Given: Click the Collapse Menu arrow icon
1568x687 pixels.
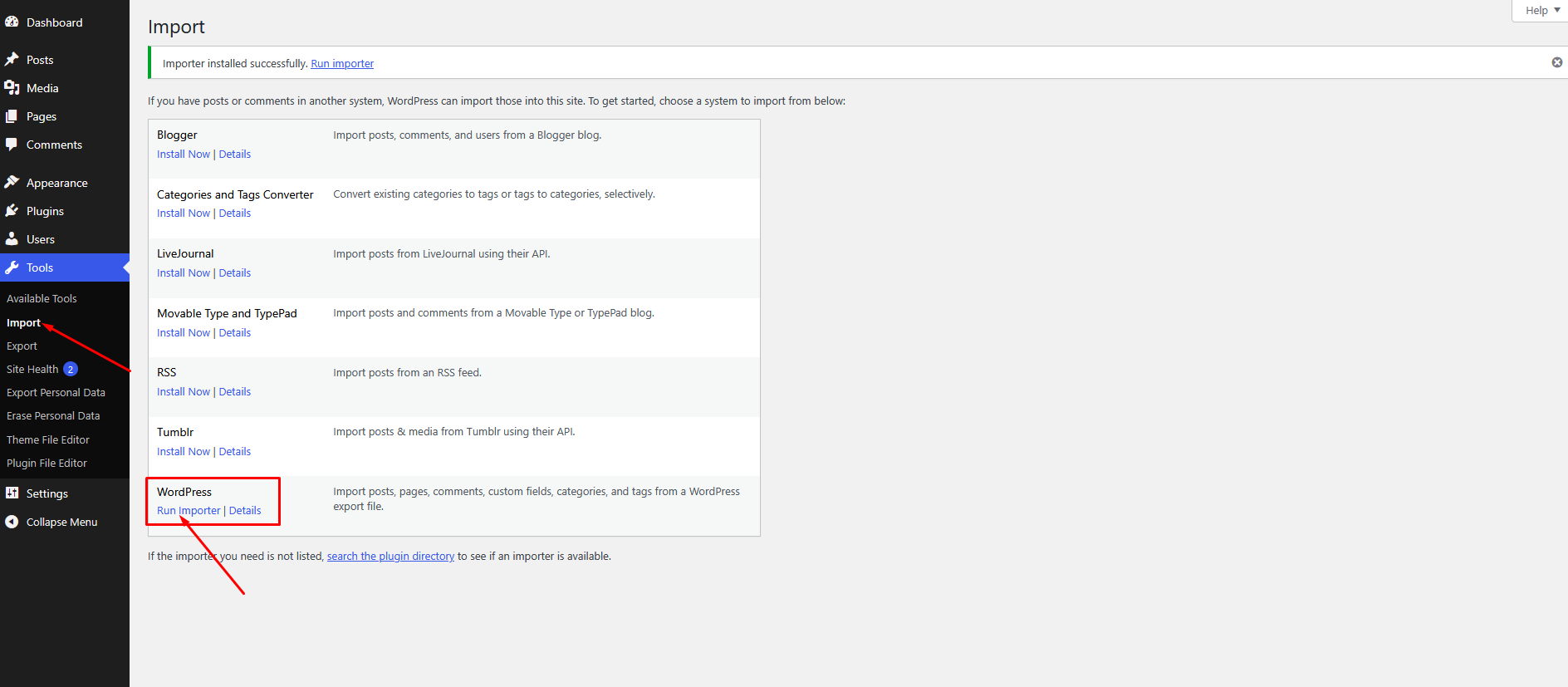Looking at the screenshot, I should [x=12, y=522].
